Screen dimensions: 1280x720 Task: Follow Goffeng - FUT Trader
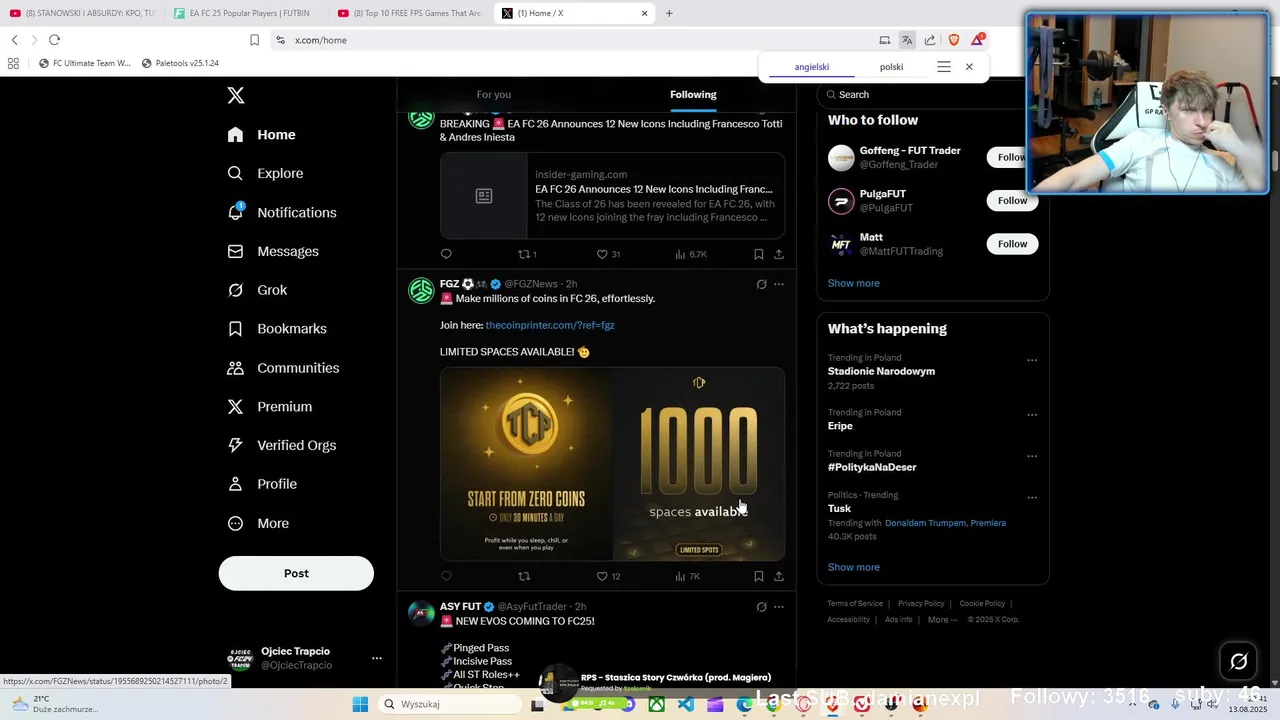pyautogui.click(x=1012, y=157)
